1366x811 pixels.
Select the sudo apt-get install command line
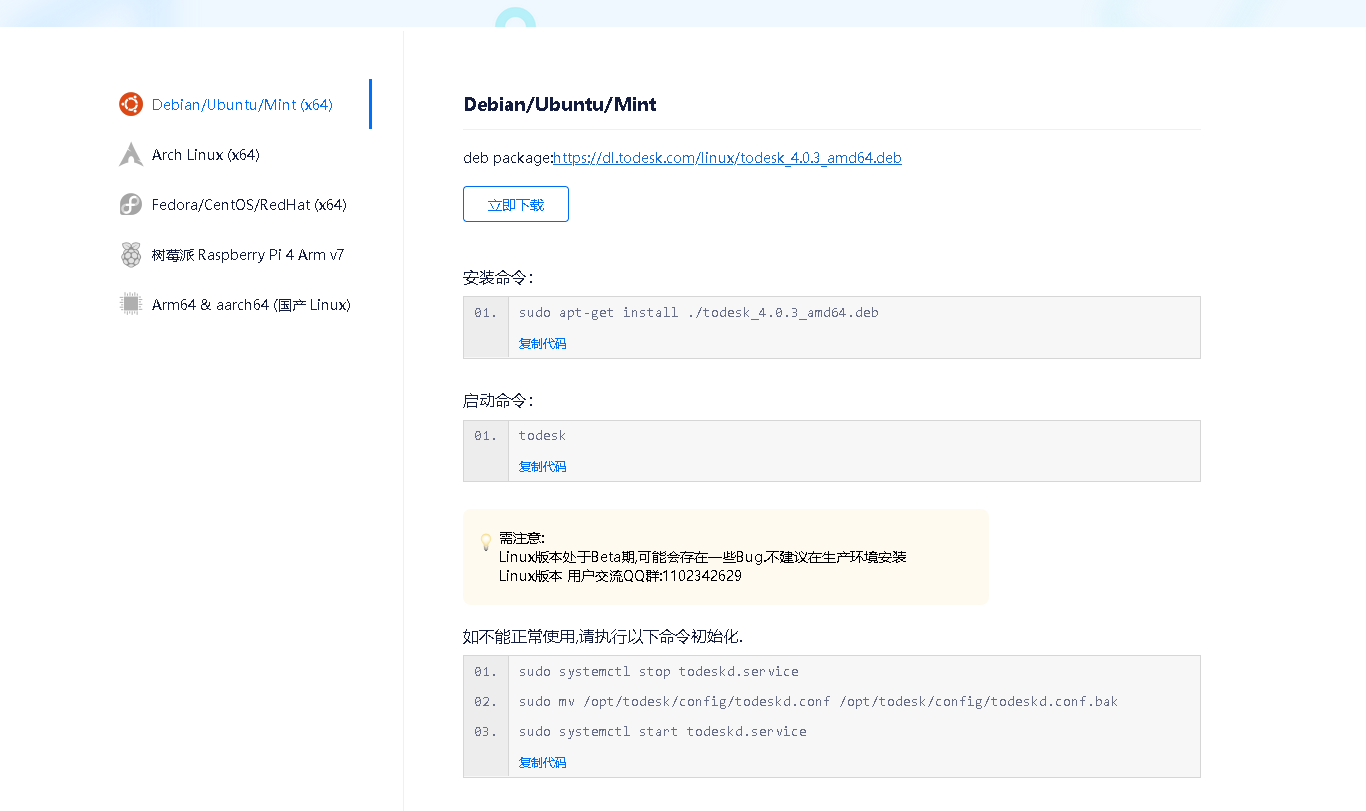[x=698, y=312]
